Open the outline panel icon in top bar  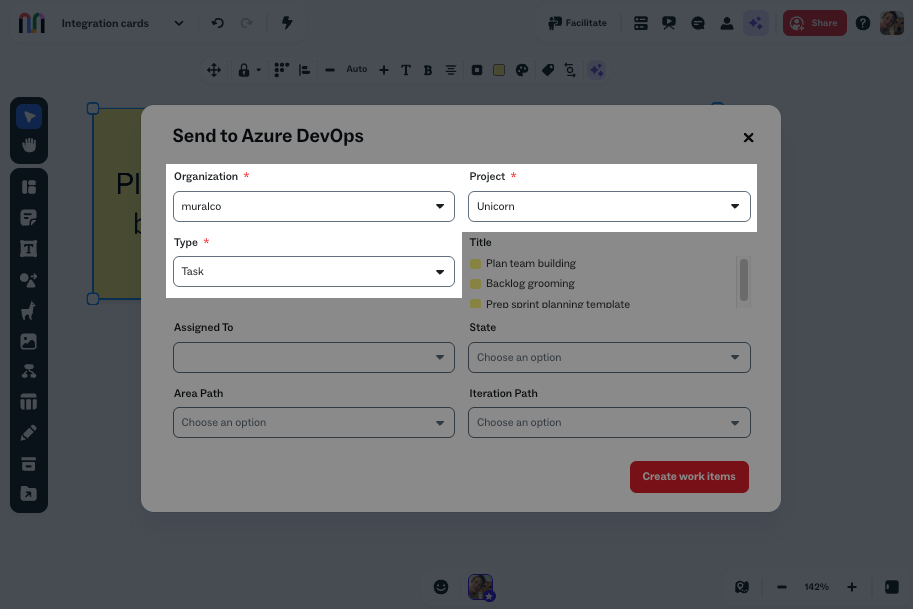coord(640,23)
